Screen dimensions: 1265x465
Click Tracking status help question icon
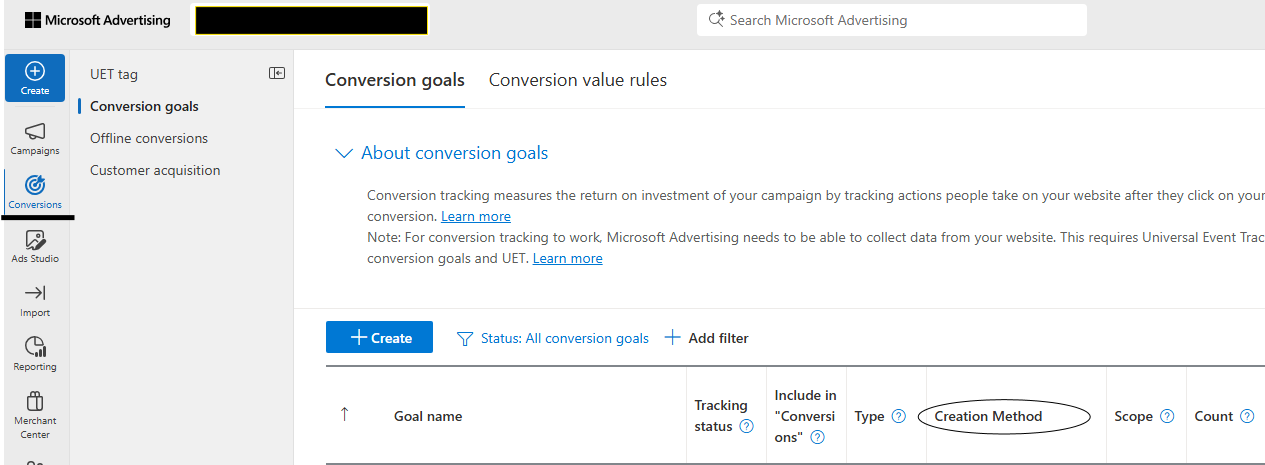[746, 426]
